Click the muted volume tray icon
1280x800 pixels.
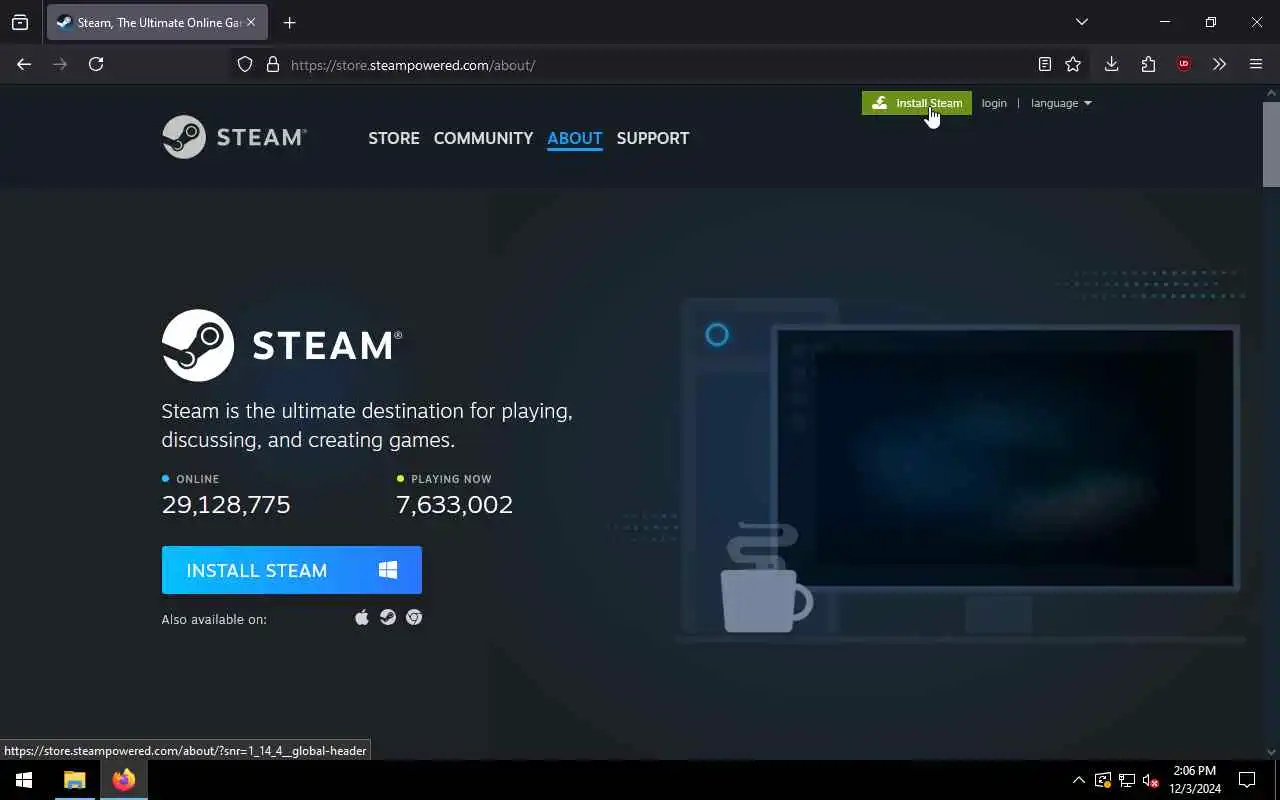1151,780
